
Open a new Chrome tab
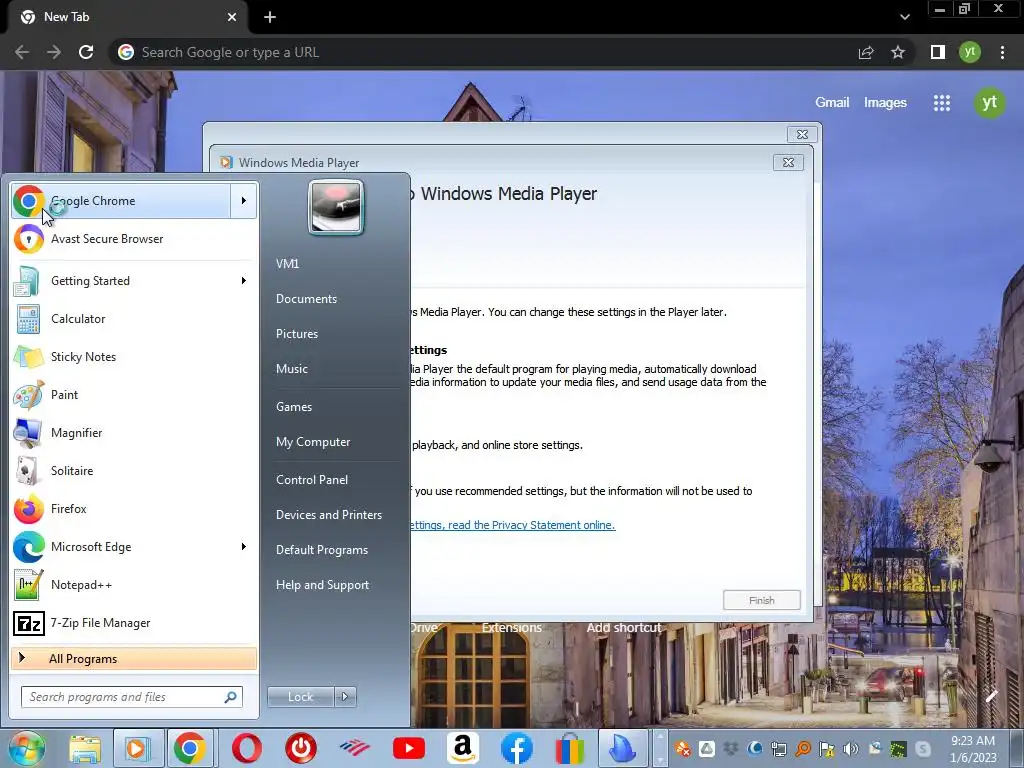pyautogui.click(x=270, y=18)
